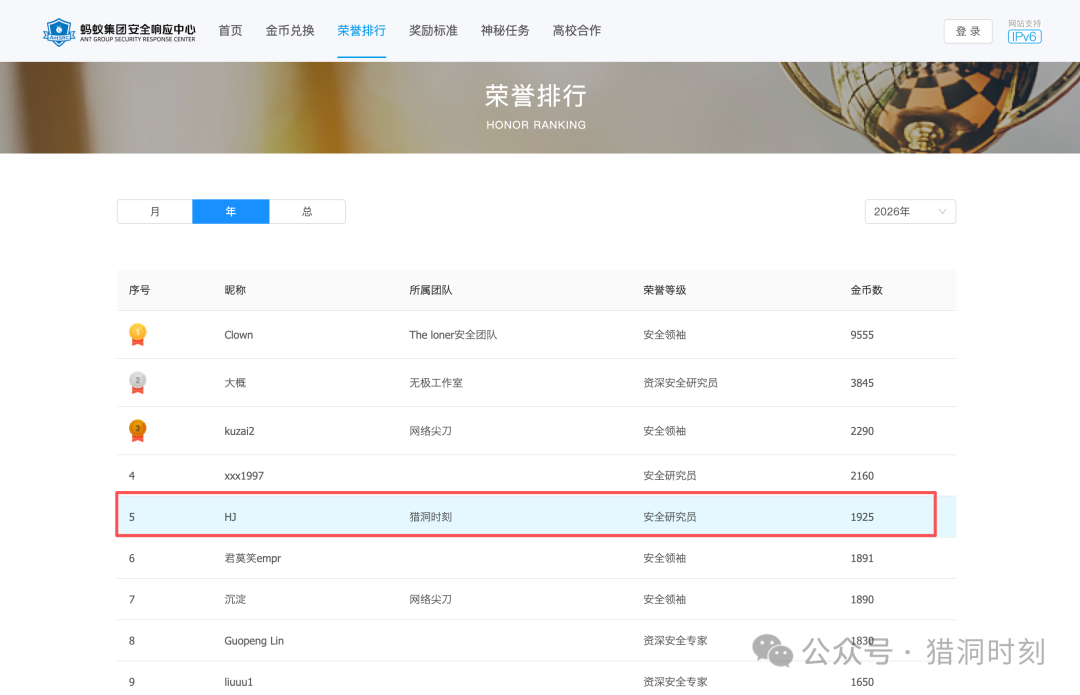1080x695 pixels.
Task: Select the 年 (year) ranking toggle
Action: click(x=231, y=211)
